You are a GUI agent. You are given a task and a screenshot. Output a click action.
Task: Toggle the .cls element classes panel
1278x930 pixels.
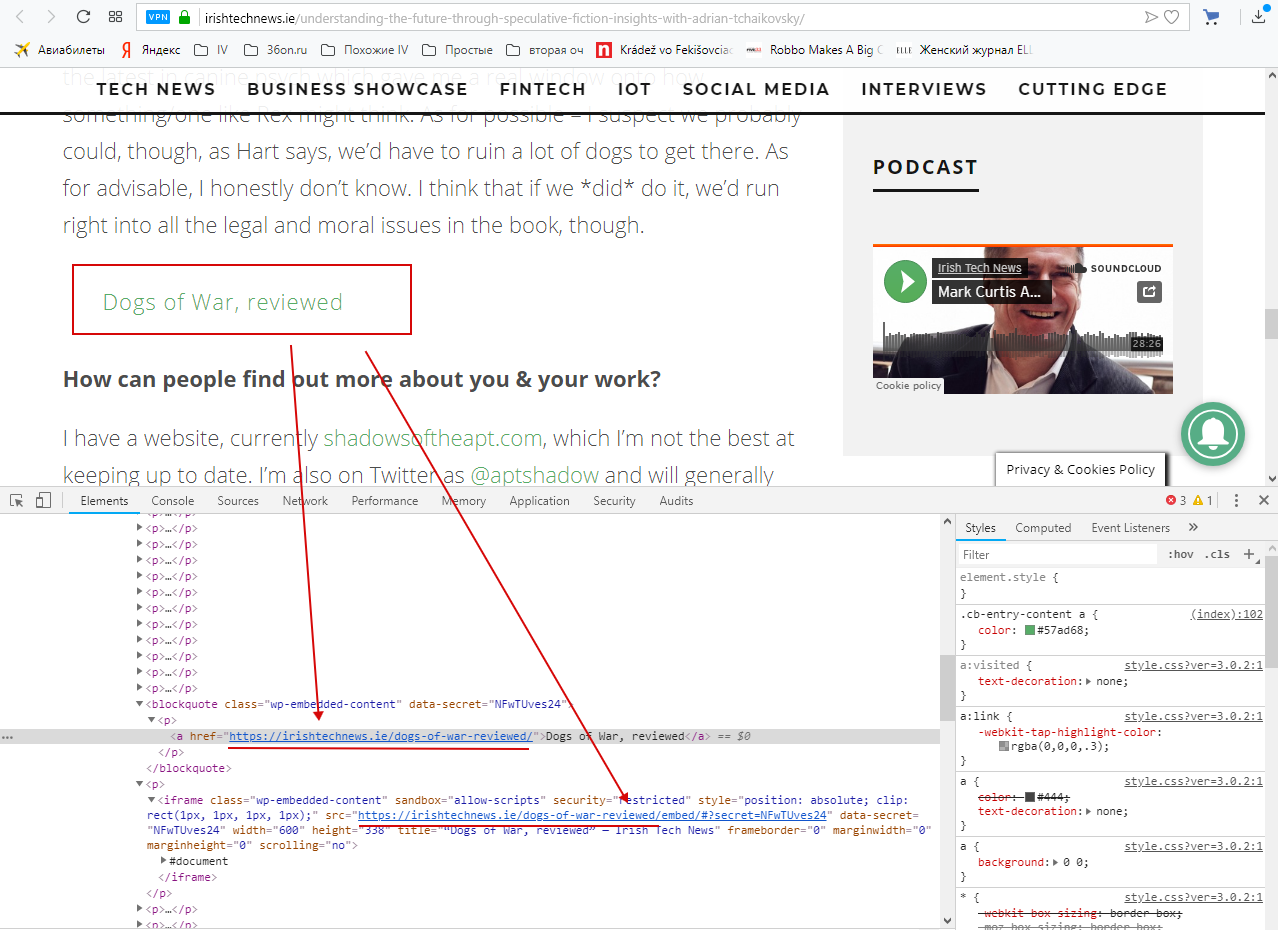click(1217, 555)
